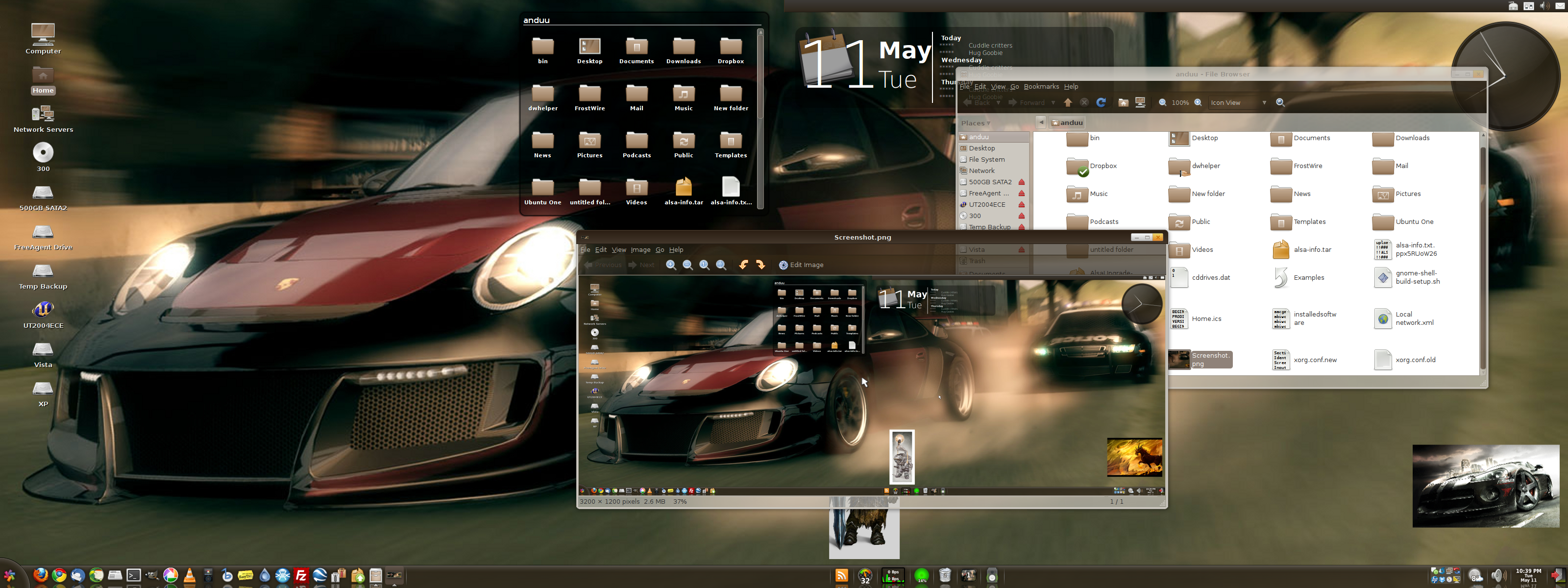The image size is (1568, 588).
Task: Click the anduu path bar button
Action: coord(1066,122)
